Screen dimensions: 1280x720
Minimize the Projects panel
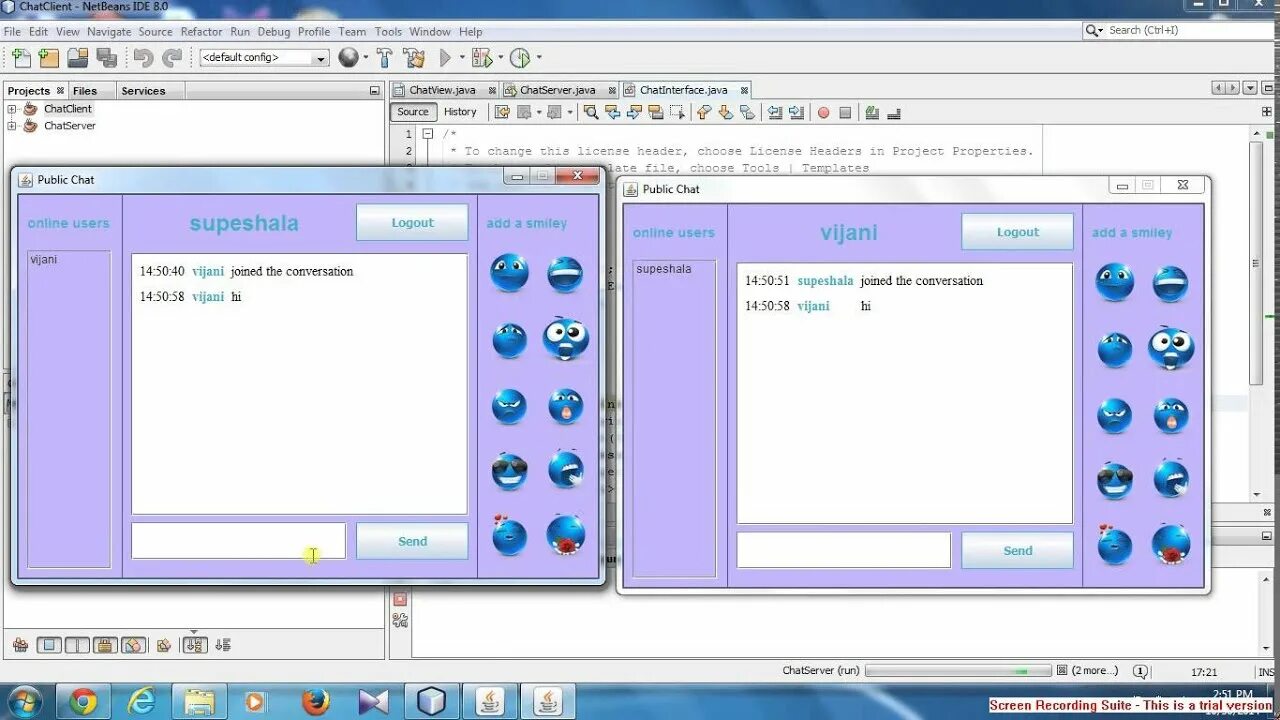click(374, 90)
